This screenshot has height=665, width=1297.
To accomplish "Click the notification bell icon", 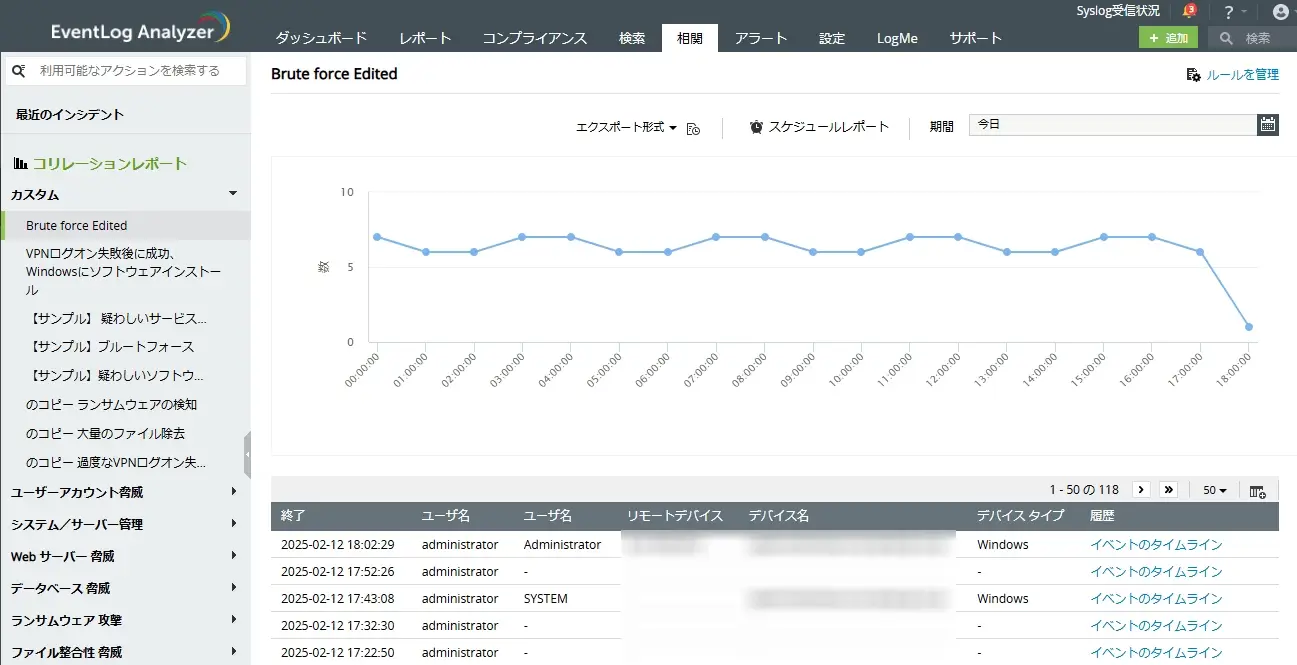I will [x=1188, y=11].
